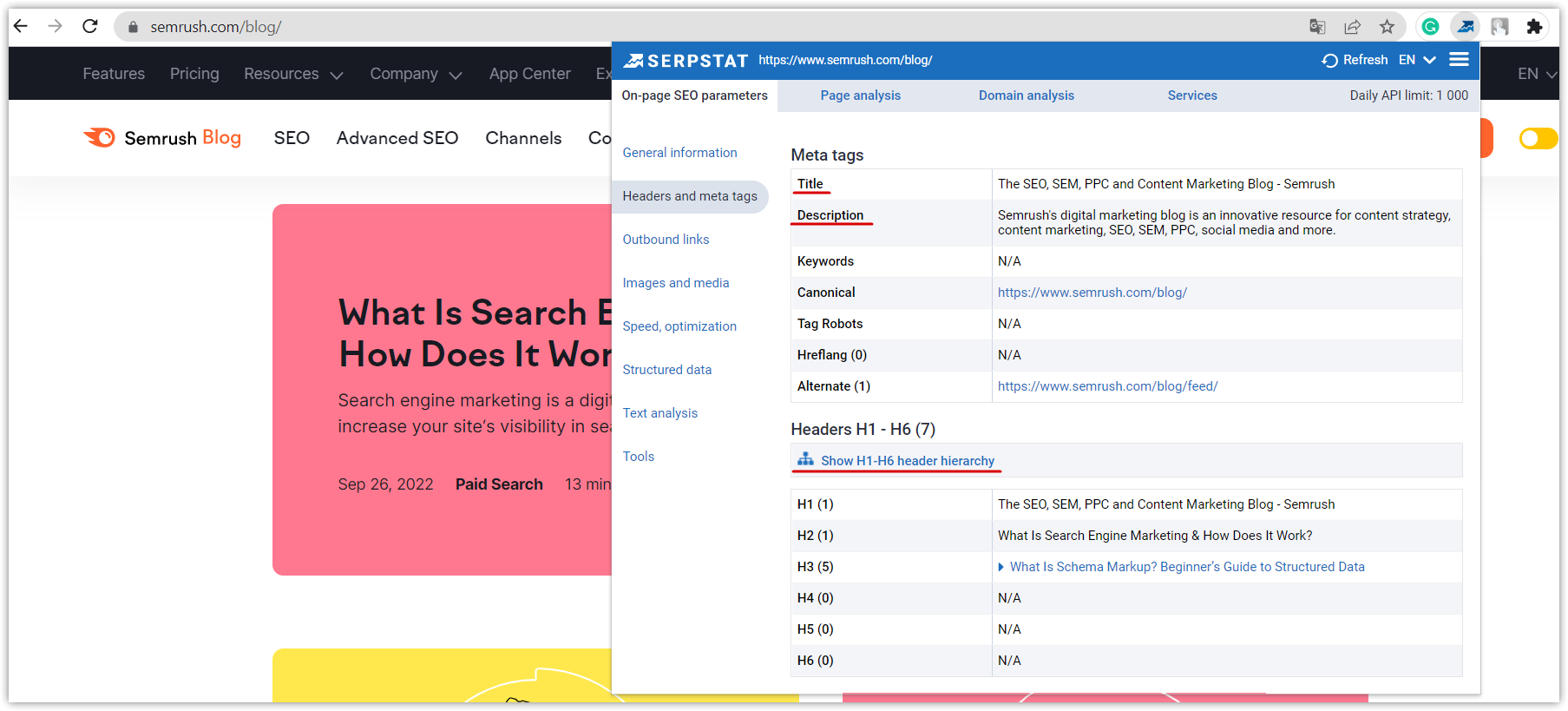Open the Google Translate icon in address bar
1568x711 pixels.
[x=1317, y=27]
